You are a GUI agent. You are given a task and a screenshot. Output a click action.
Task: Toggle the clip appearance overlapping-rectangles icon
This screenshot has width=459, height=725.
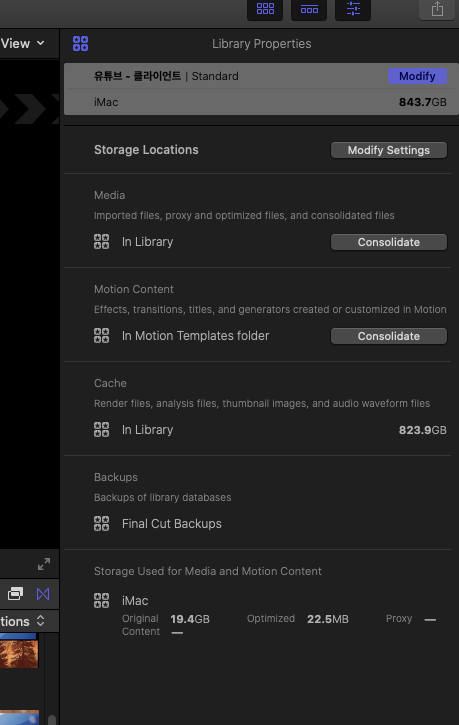(15, 594)
